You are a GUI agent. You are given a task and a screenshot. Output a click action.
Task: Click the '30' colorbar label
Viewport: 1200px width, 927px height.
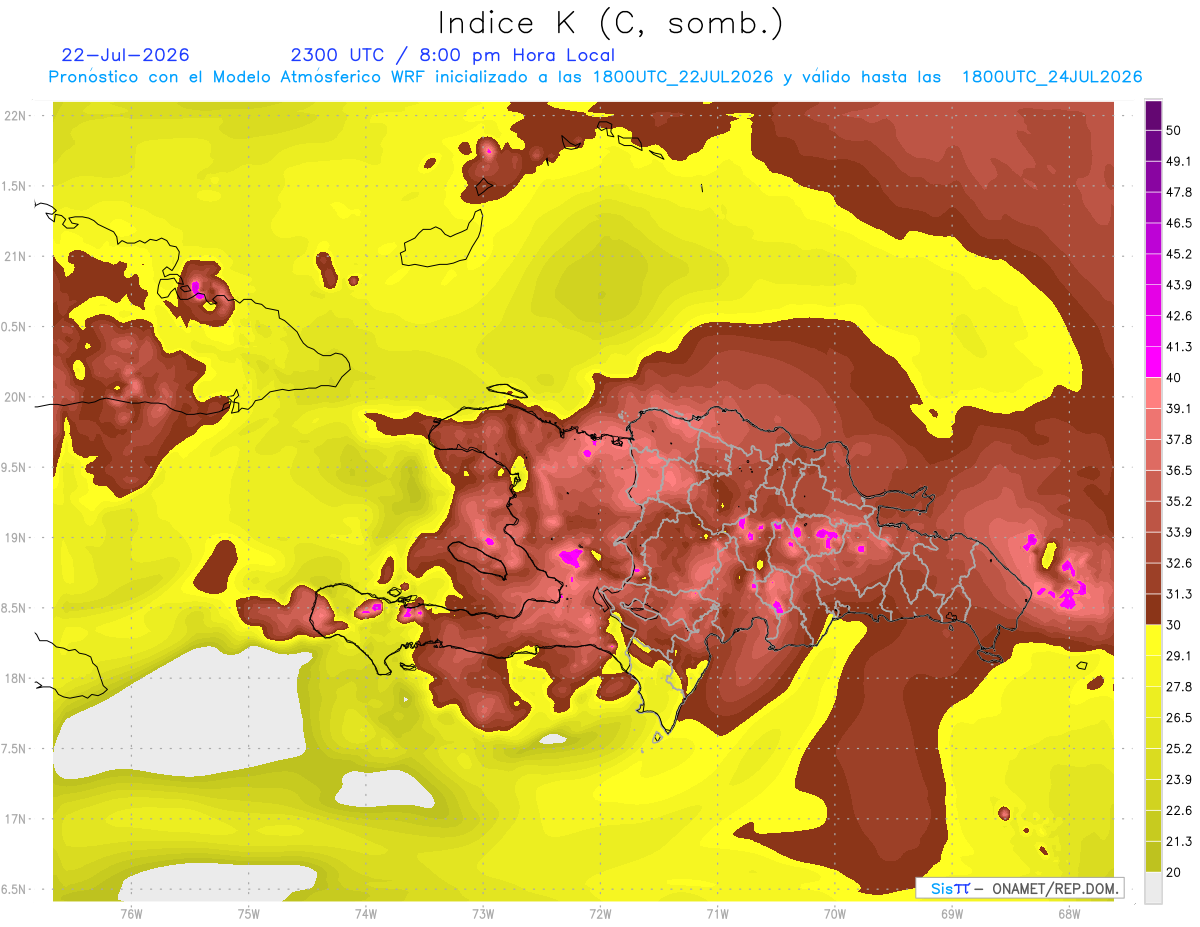pos(1174,625)
